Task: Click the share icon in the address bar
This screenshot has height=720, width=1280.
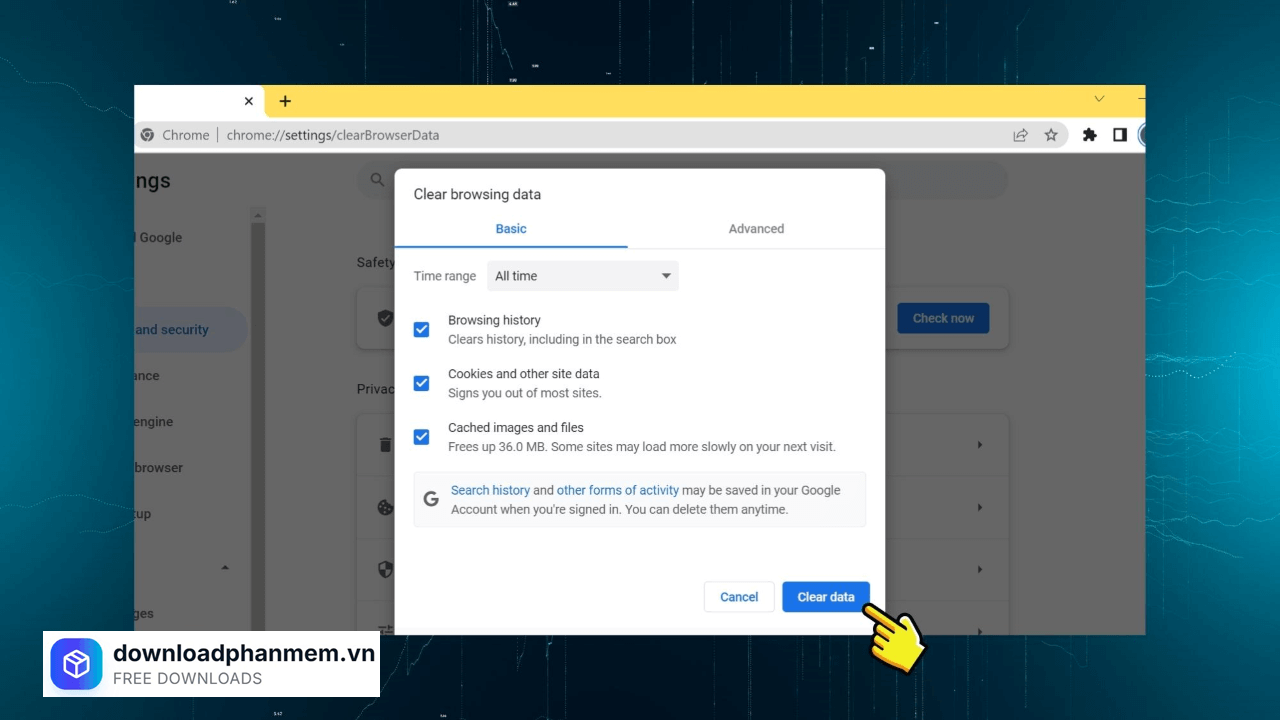Action: (x=1020, y=134)
